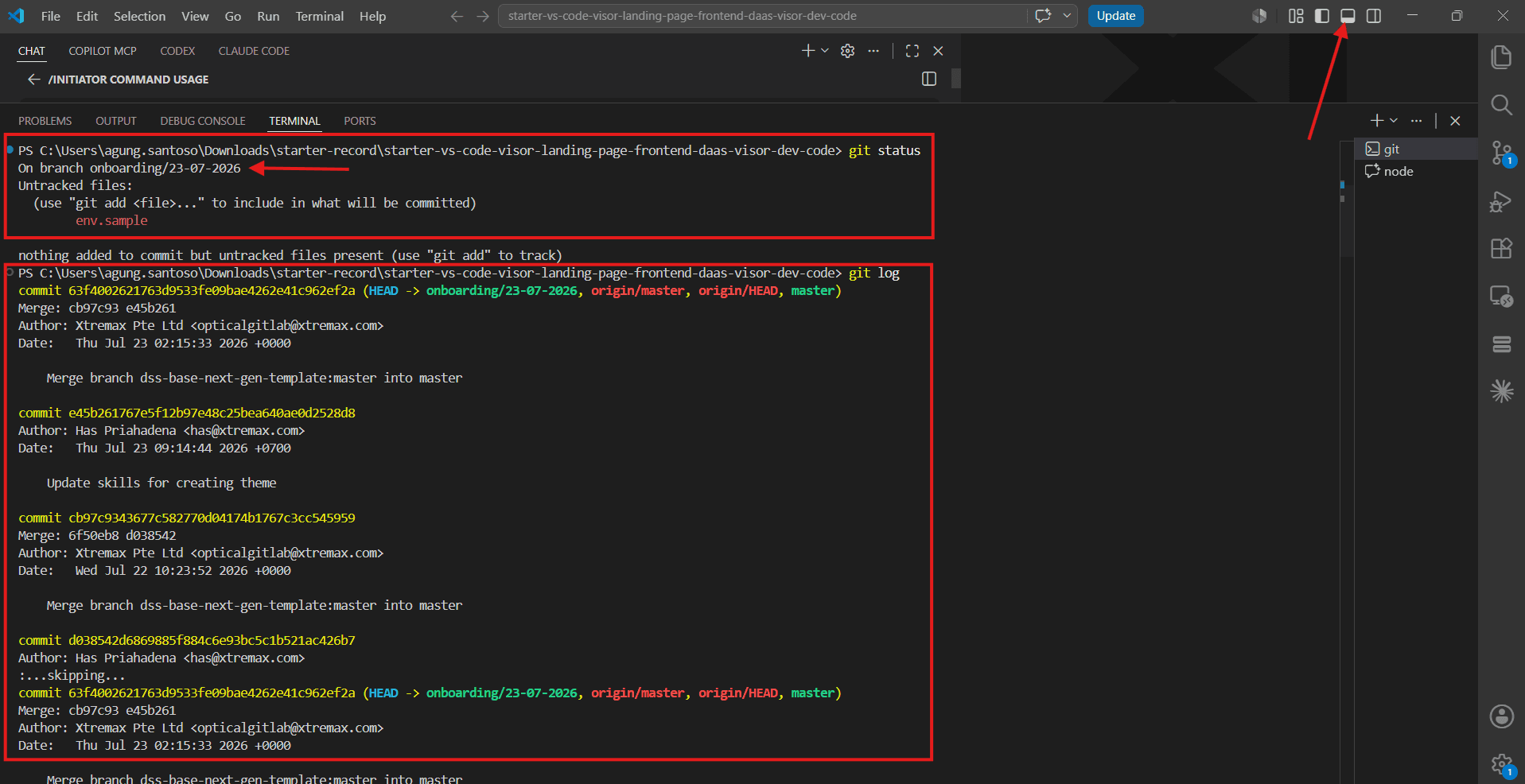Add a new terminal with plus icon
1525x784 pixels.
(x=1377, y=120)
